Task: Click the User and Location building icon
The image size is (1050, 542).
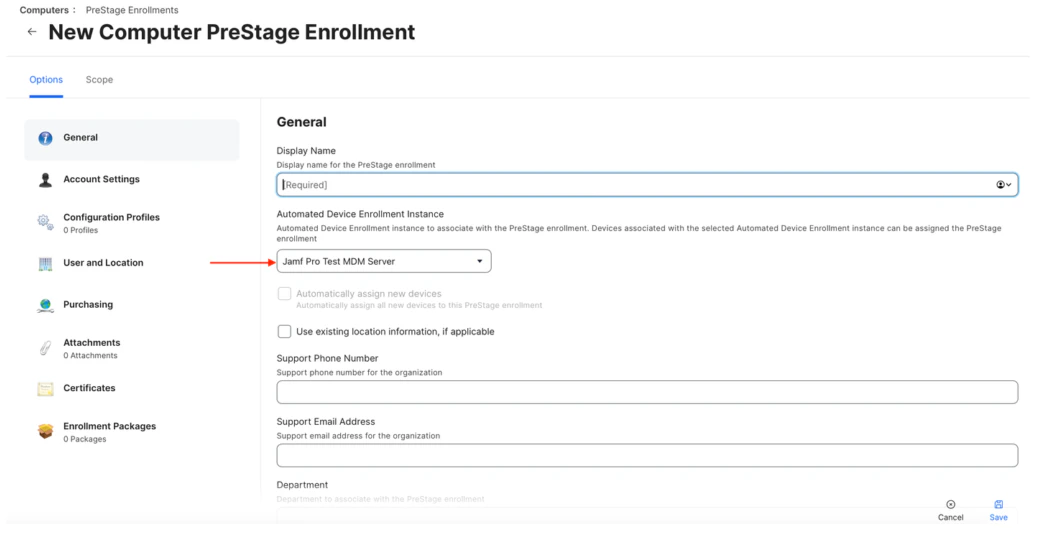Action: click(45, 264)
